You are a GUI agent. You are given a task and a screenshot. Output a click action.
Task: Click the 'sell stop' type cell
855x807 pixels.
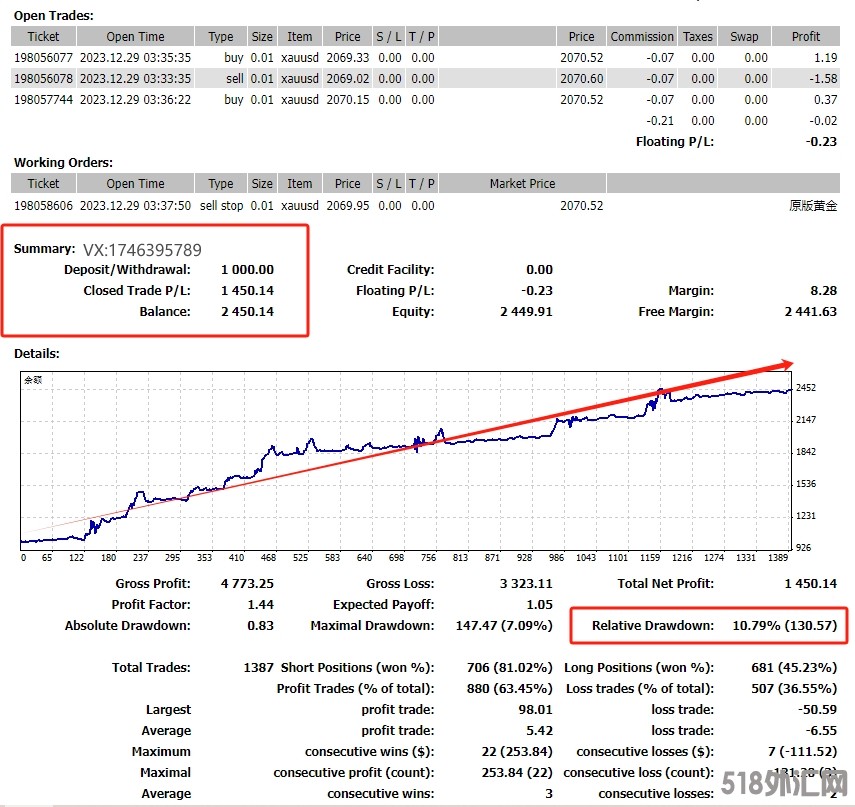221,206
